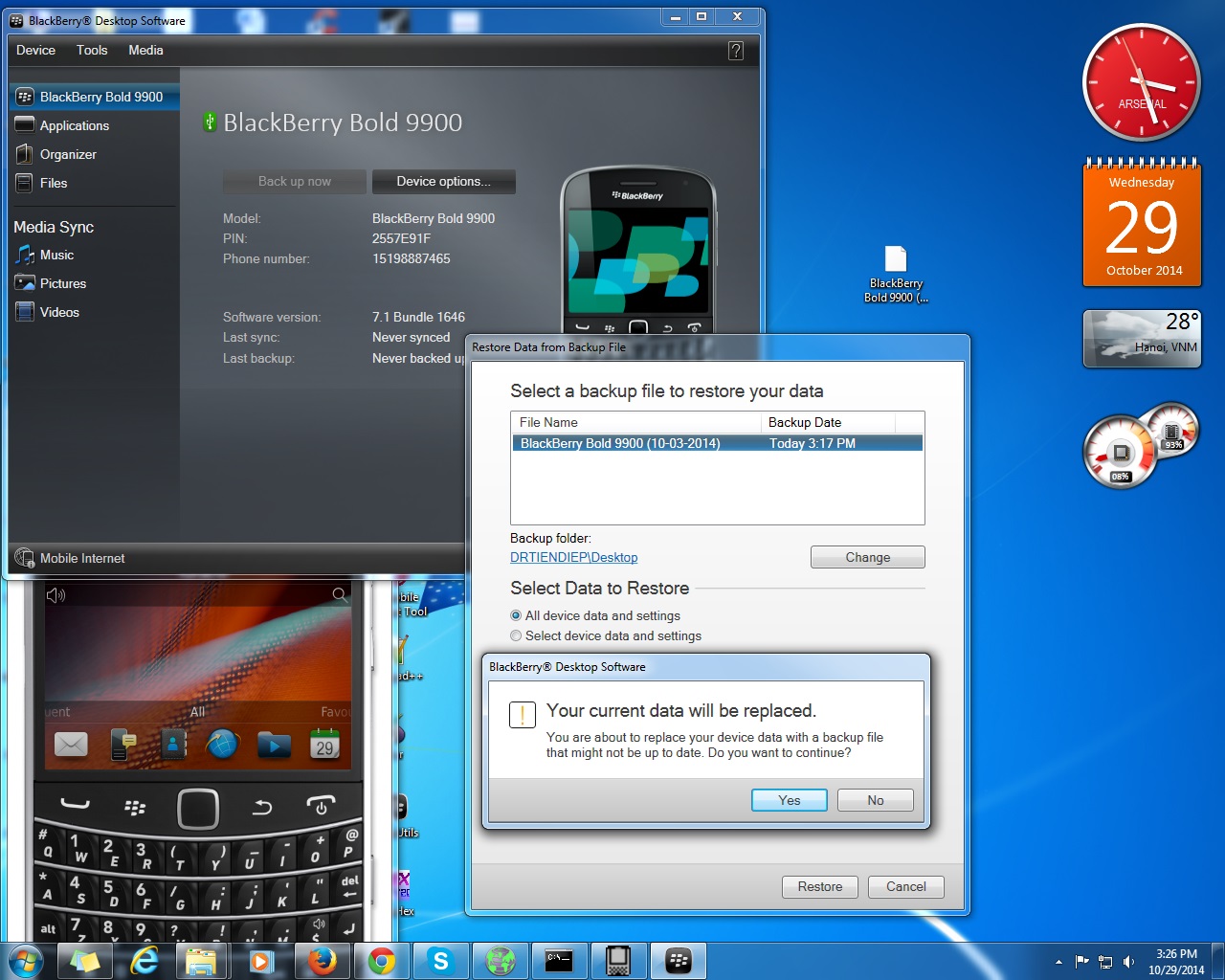Open Music under Media Sync

(x=56, y=255)
